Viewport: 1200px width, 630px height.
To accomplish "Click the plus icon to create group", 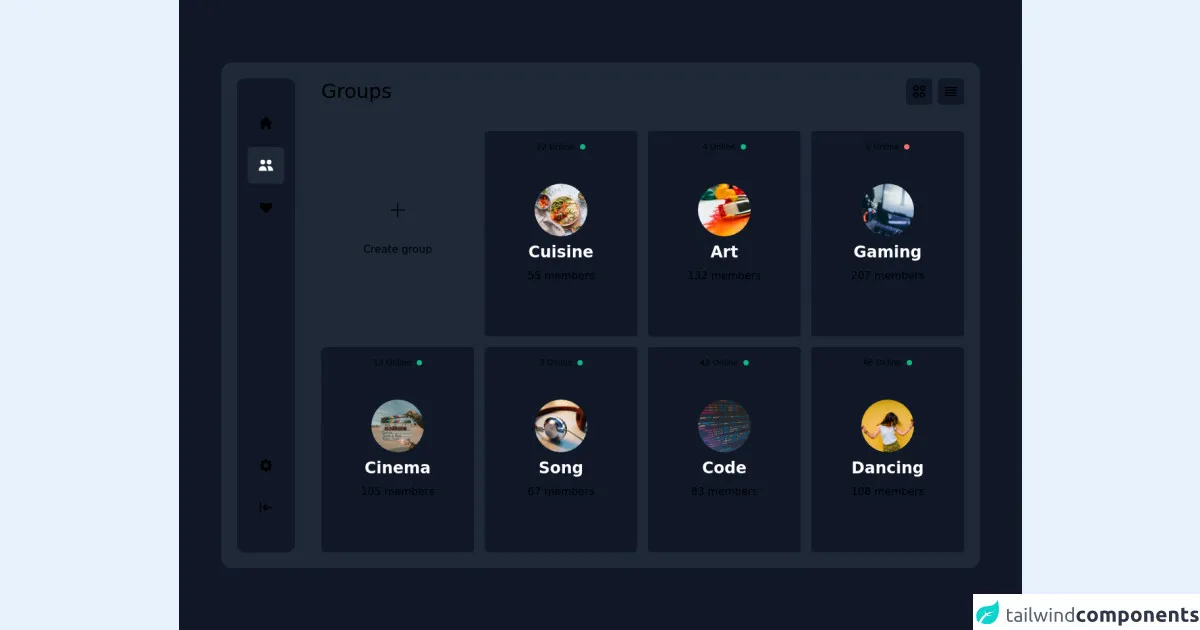I will coord(398,210).
